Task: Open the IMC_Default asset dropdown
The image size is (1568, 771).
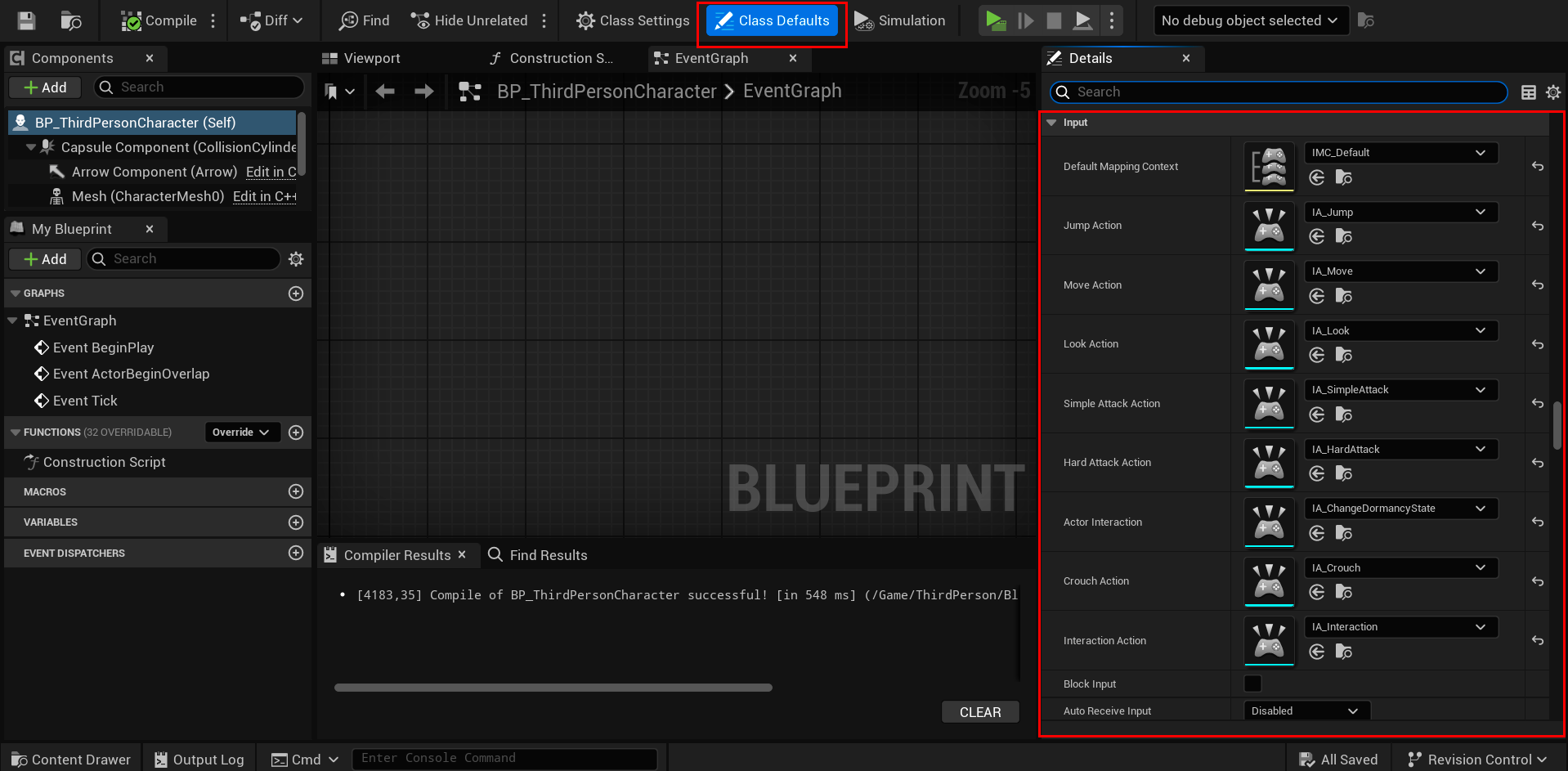Action: click(x=1400, y=153)
